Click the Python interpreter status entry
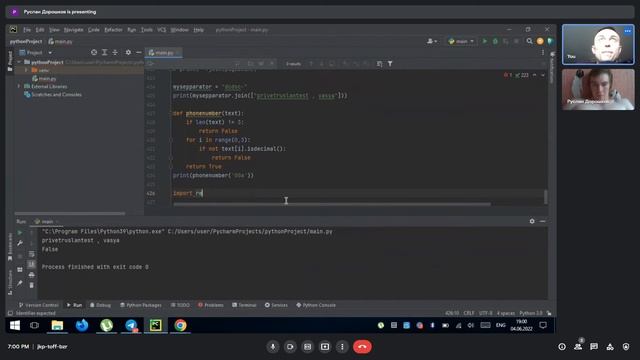 point(531,313)
